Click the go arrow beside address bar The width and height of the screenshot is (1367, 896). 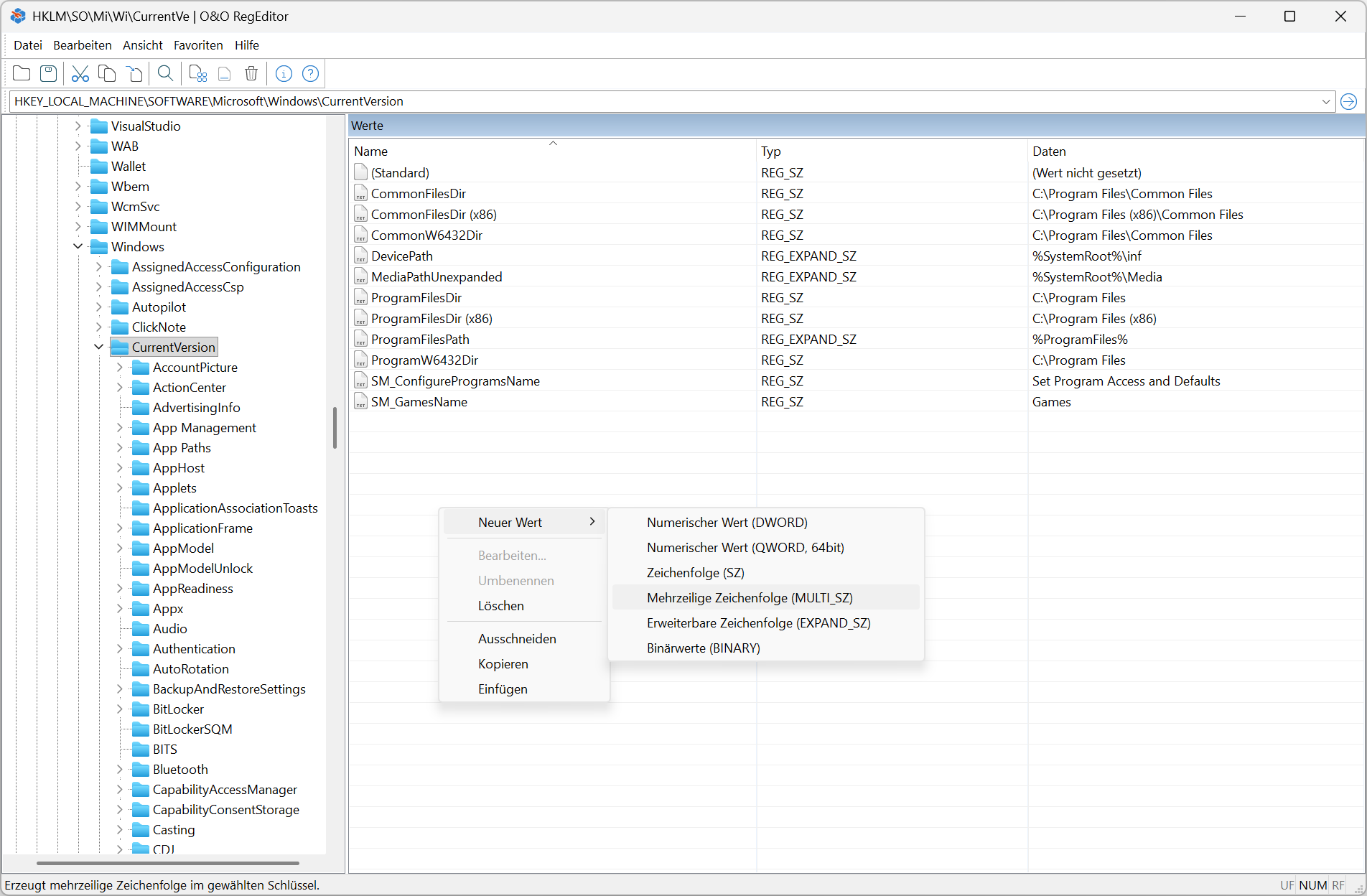[x=1348, y=101]
